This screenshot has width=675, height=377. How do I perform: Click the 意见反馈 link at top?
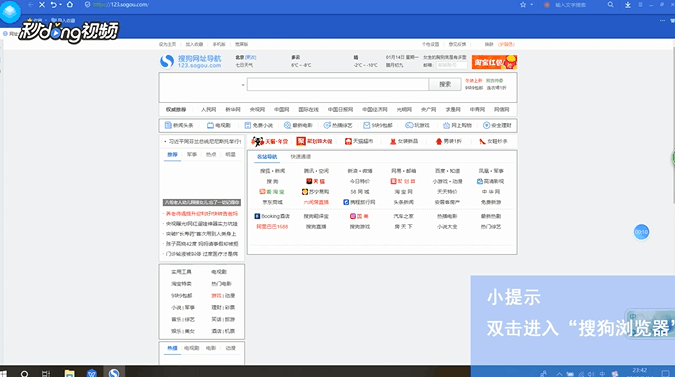pyautogui.click(x=457, y=44)
